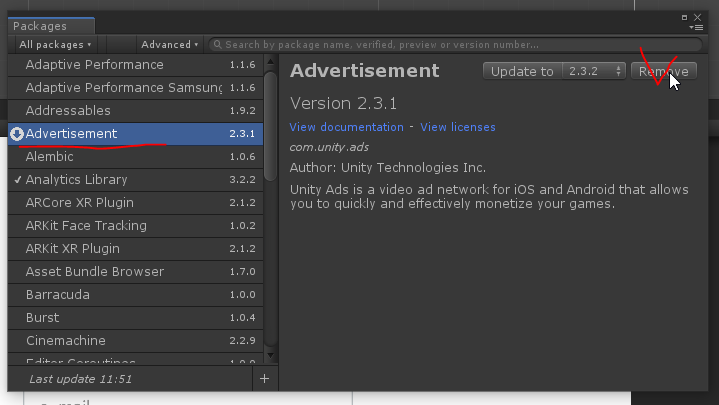Screen dimensions: 719x405
Task: Click the Version 2.3.1 label
Action: pos(343,103)
